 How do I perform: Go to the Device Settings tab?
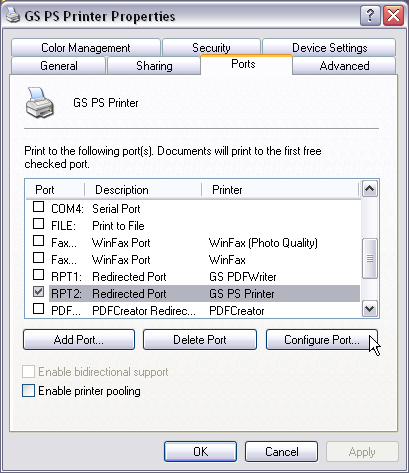tap(329, 48)
